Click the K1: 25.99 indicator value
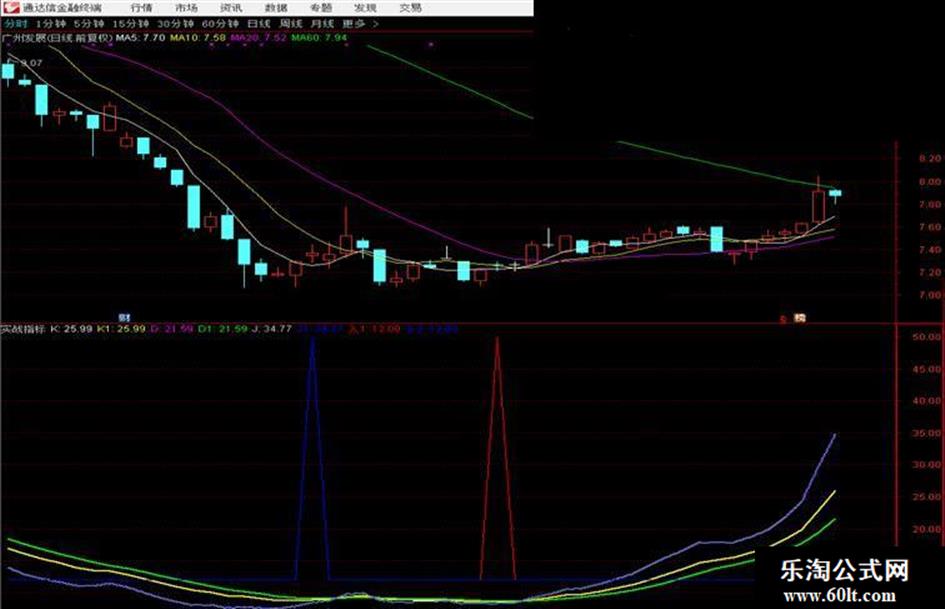The height and width of the screenshot is (609, 945). (122, 329)
